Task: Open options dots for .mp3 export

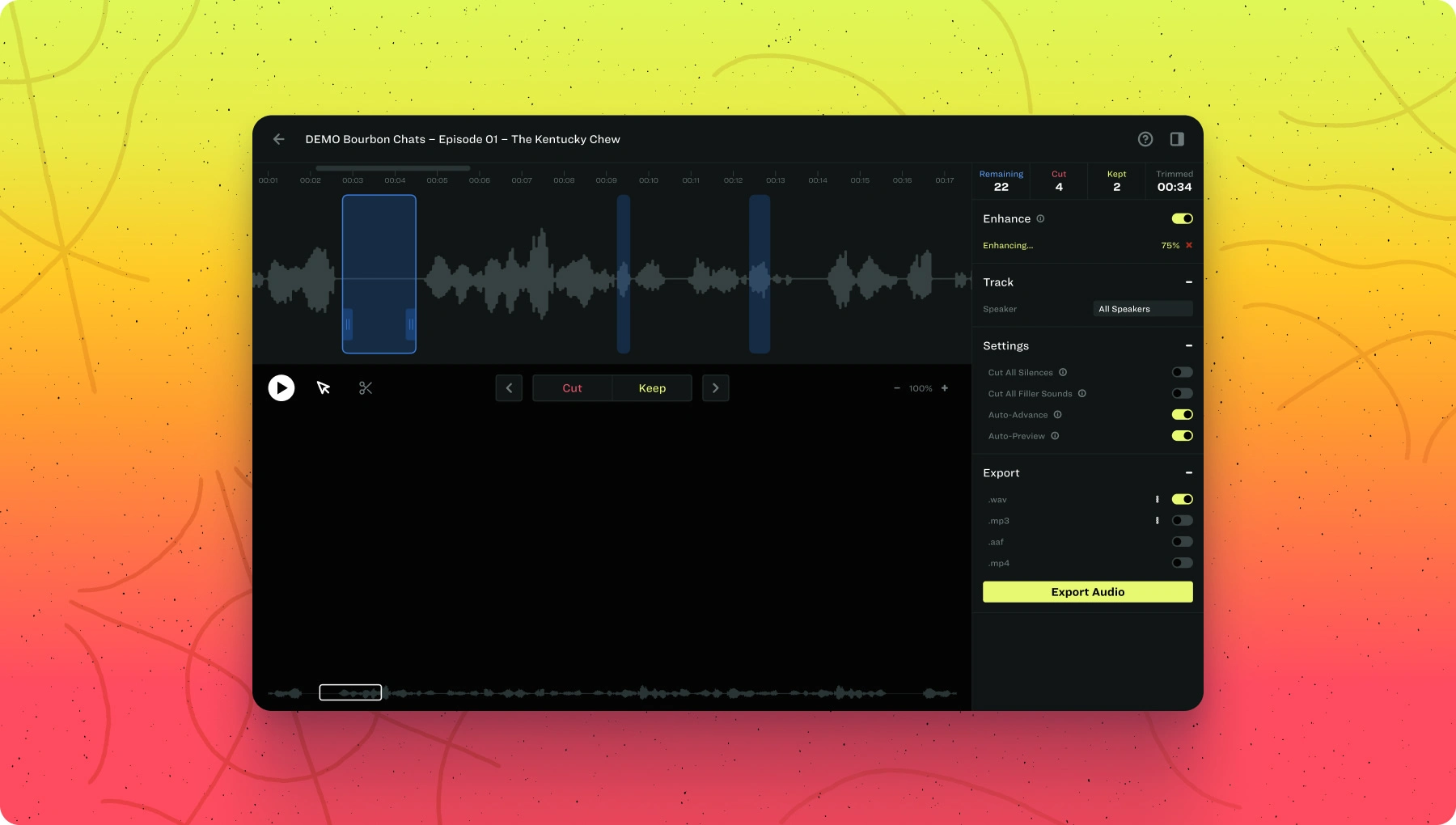Action: point(1158,520)
